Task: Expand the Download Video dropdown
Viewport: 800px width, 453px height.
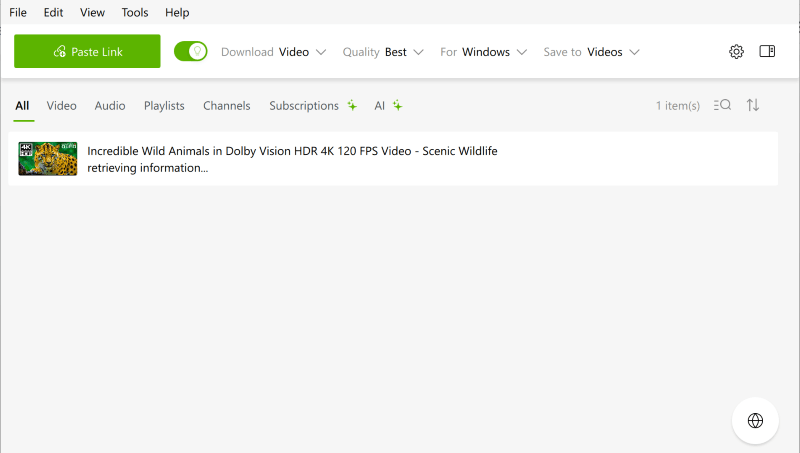Action: (273, 52)
